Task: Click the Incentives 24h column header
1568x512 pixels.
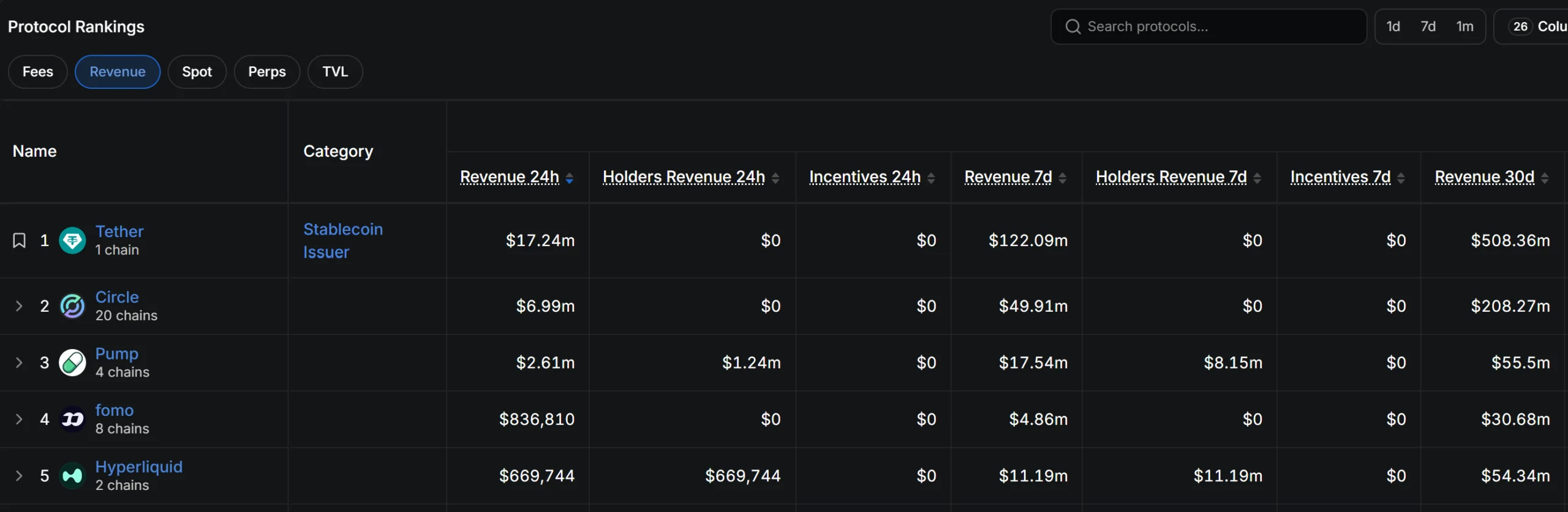Action: (865, 177)
